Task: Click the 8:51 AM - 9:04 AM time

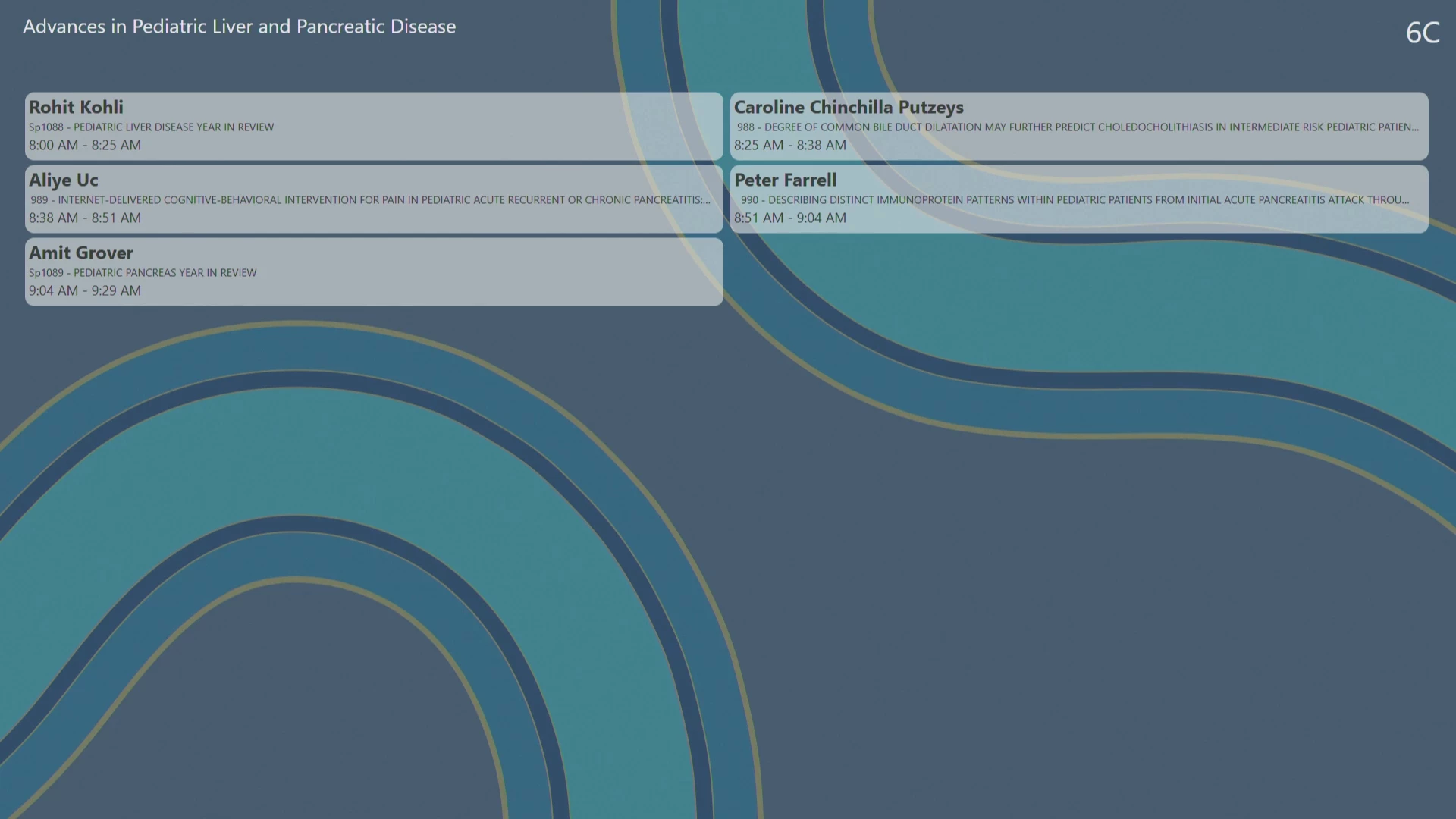Action: pyautogui.click(x=790, y=218)
